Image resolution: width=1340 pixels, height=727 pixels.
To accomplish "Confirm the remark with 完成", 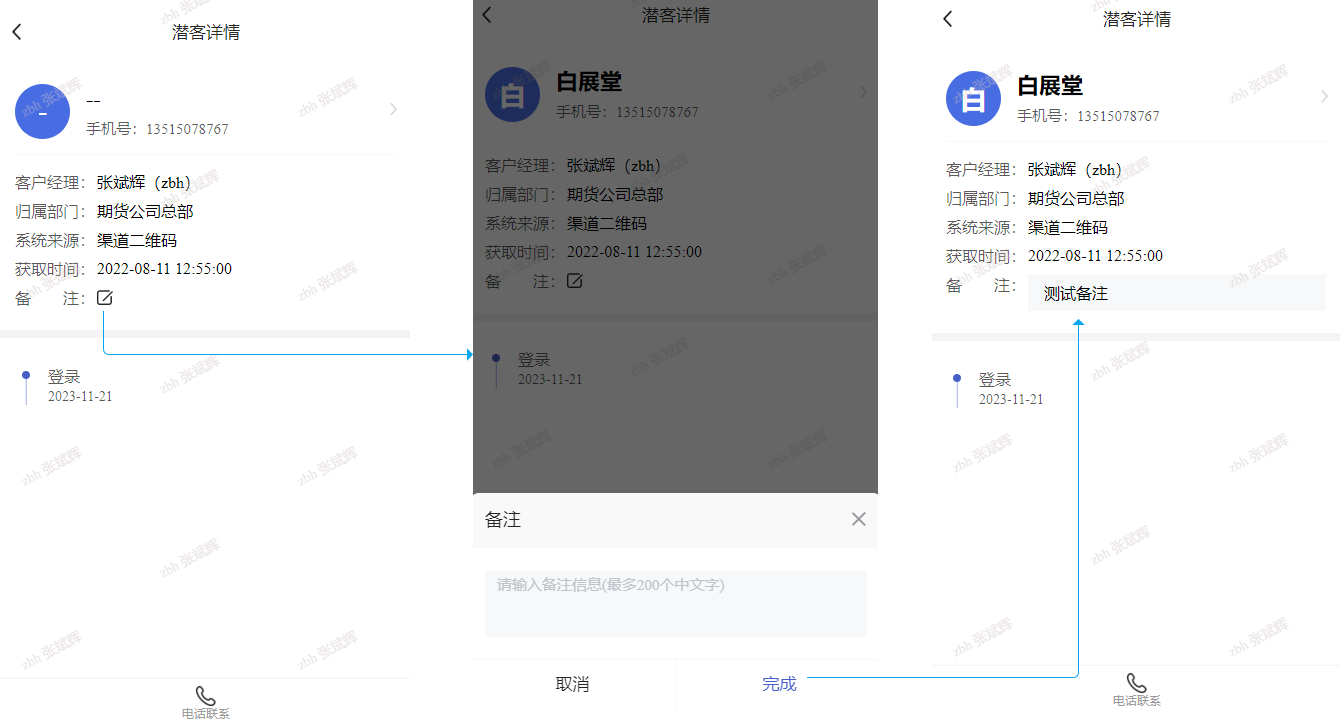I will 779,684.
